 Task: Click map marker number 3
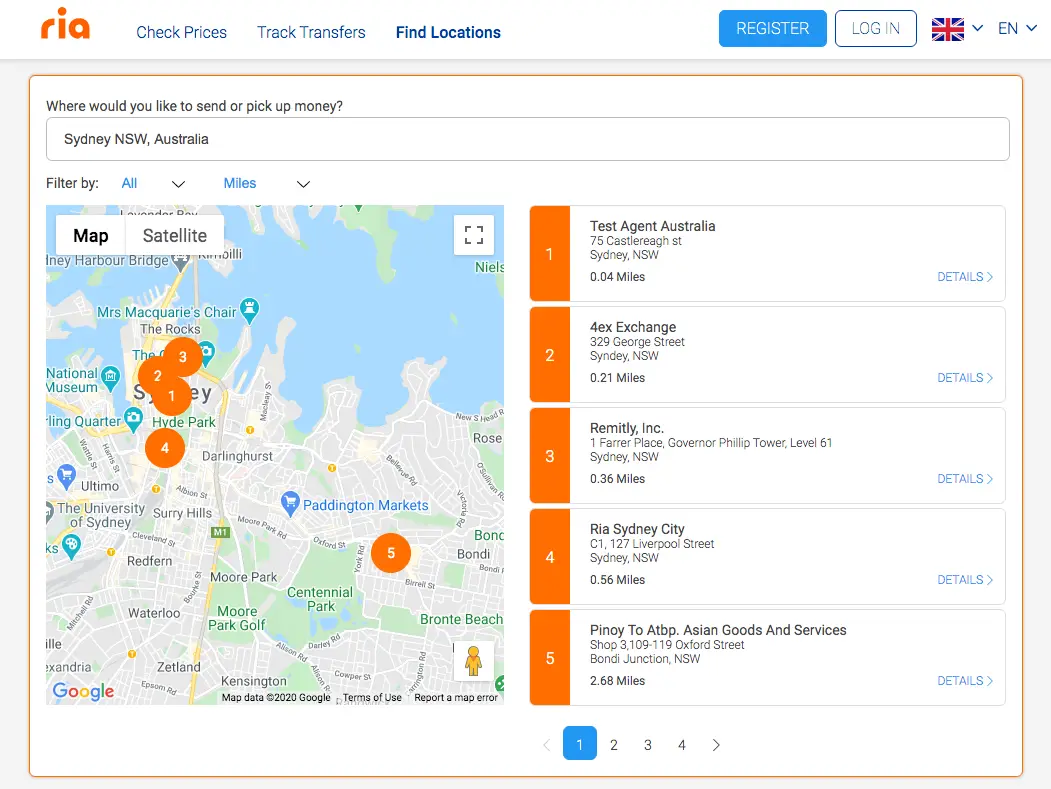183,357
